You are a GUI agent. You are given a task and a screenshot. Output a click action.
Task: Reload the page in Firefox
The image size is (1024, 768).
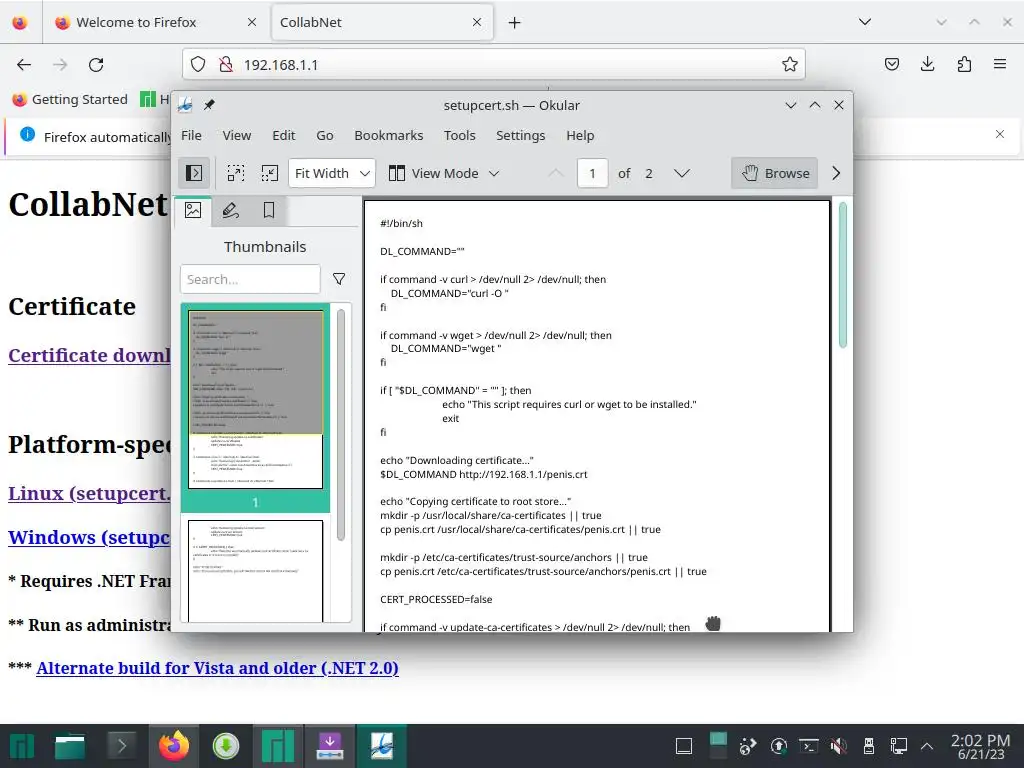(x=97, y=65)
